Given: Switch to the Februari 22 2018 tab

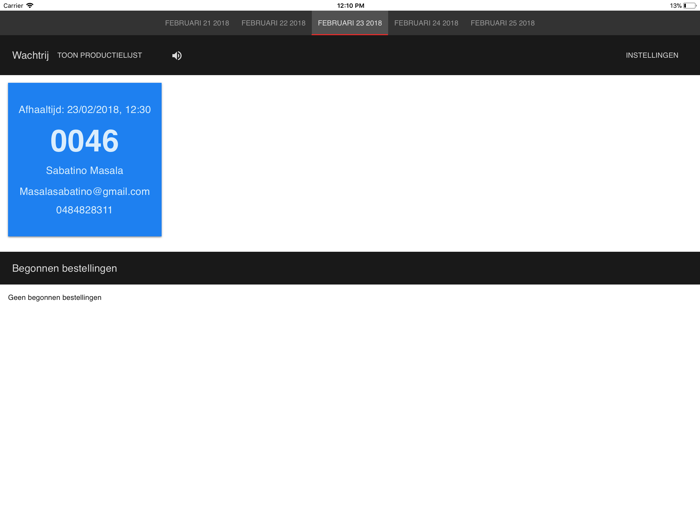Looking at the screenshot, I should pos(273,23).
